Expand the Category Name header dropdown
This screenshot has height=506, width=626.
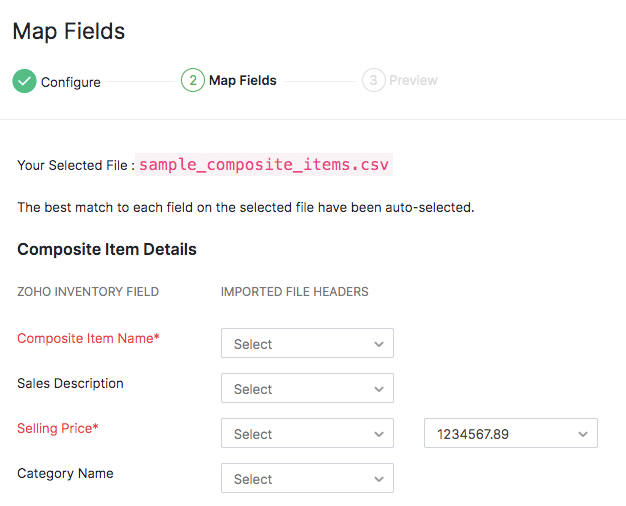click(x=307, y=478)
